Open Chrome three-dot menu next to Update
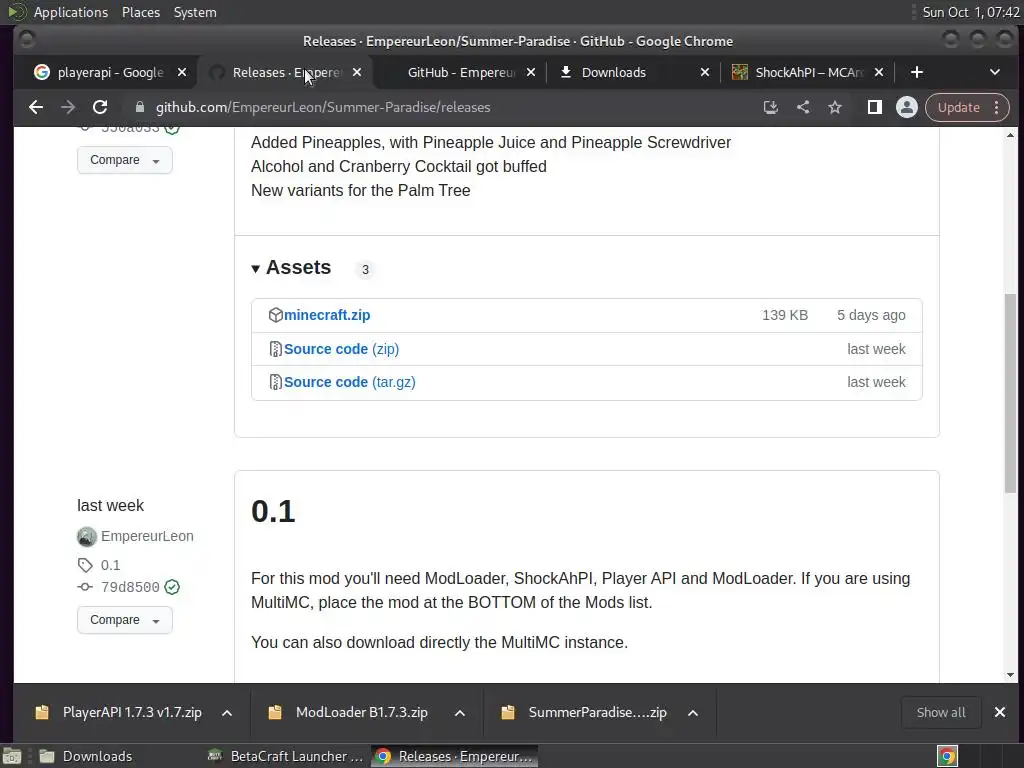Viewport: 1024px width, 768px height. (997, 107)
